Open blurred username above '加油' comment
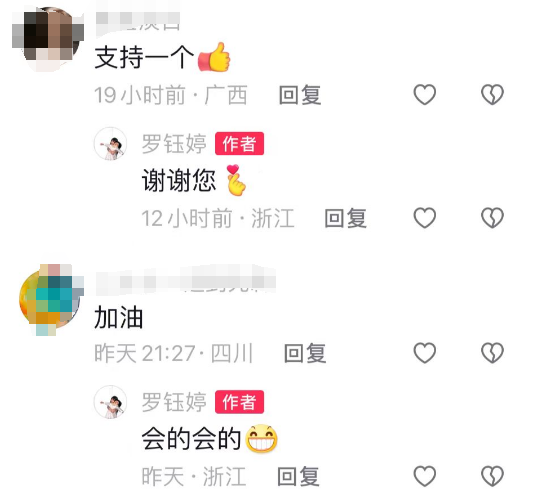 click(x=186, y=281)
